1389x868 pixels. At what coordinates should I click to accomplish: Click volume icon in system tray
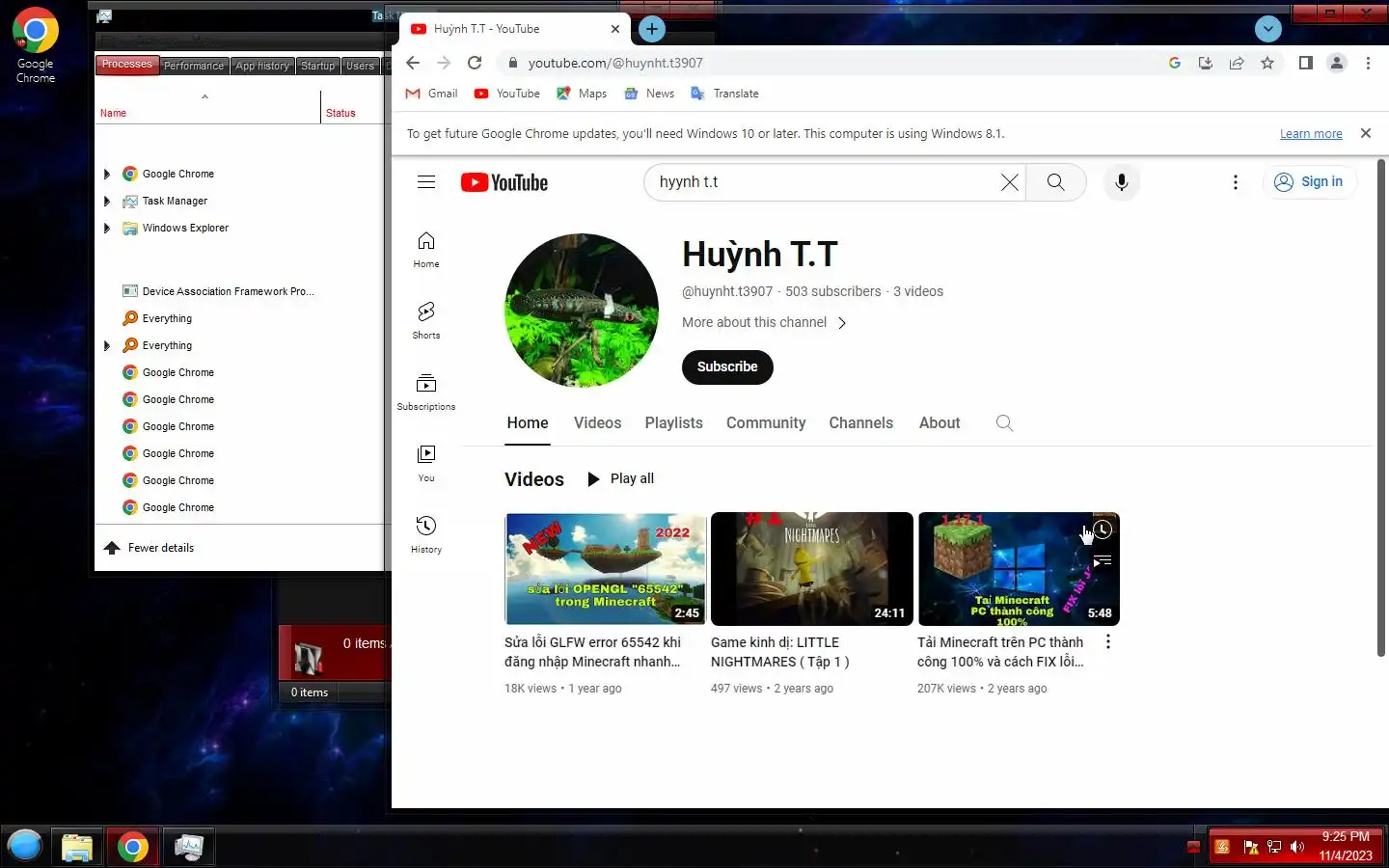click(x=1297, y=847)
